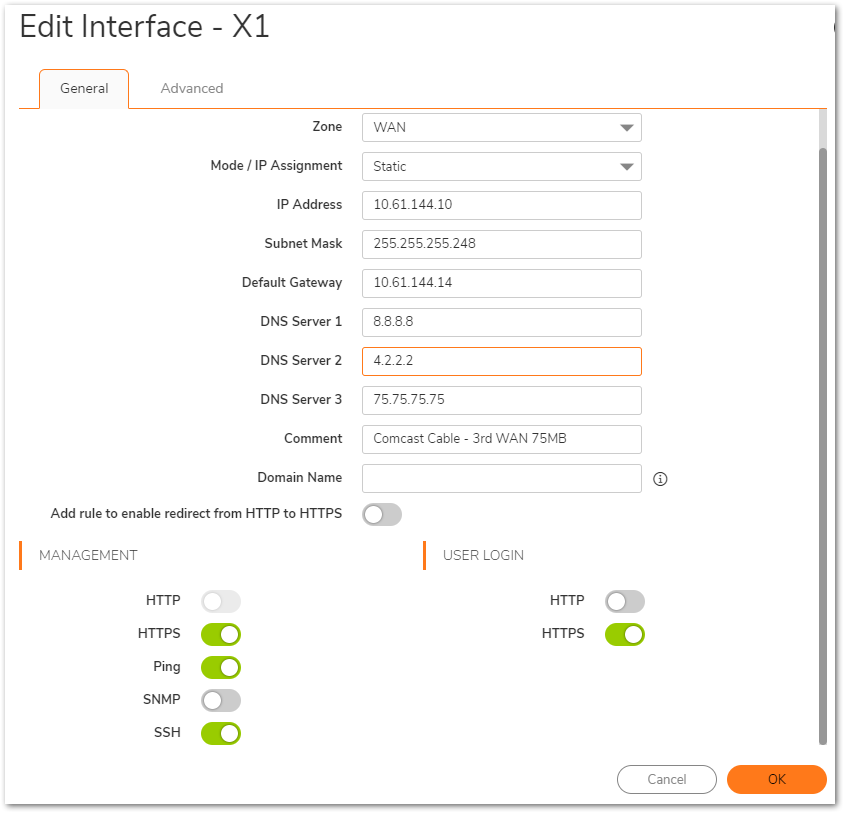The width and height of the screenshot is (844, 813).
Task: Click the Domain Name info icon
Action: tap(659, 479)
